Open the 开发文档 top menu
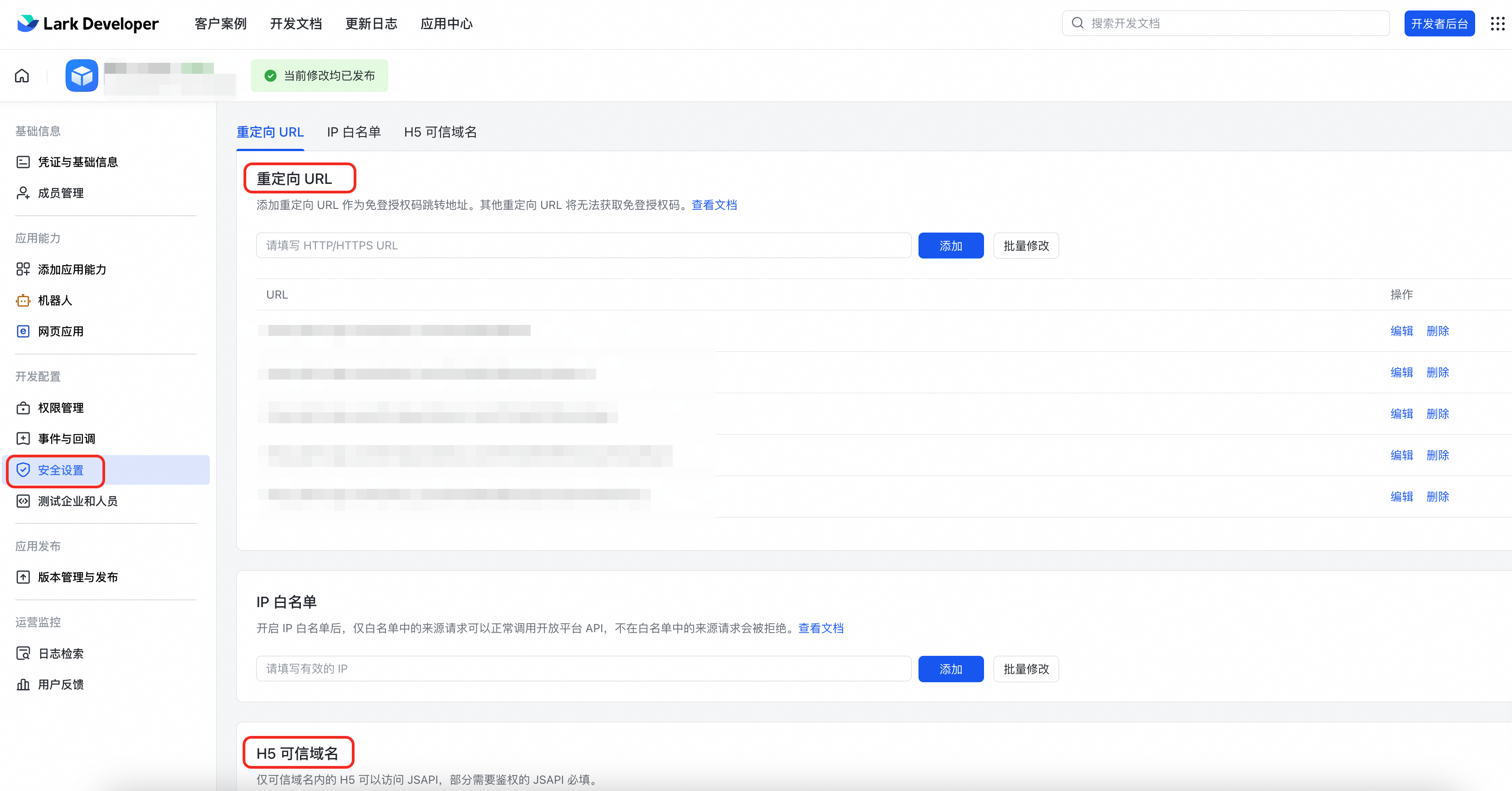 [x=296, y=24]
